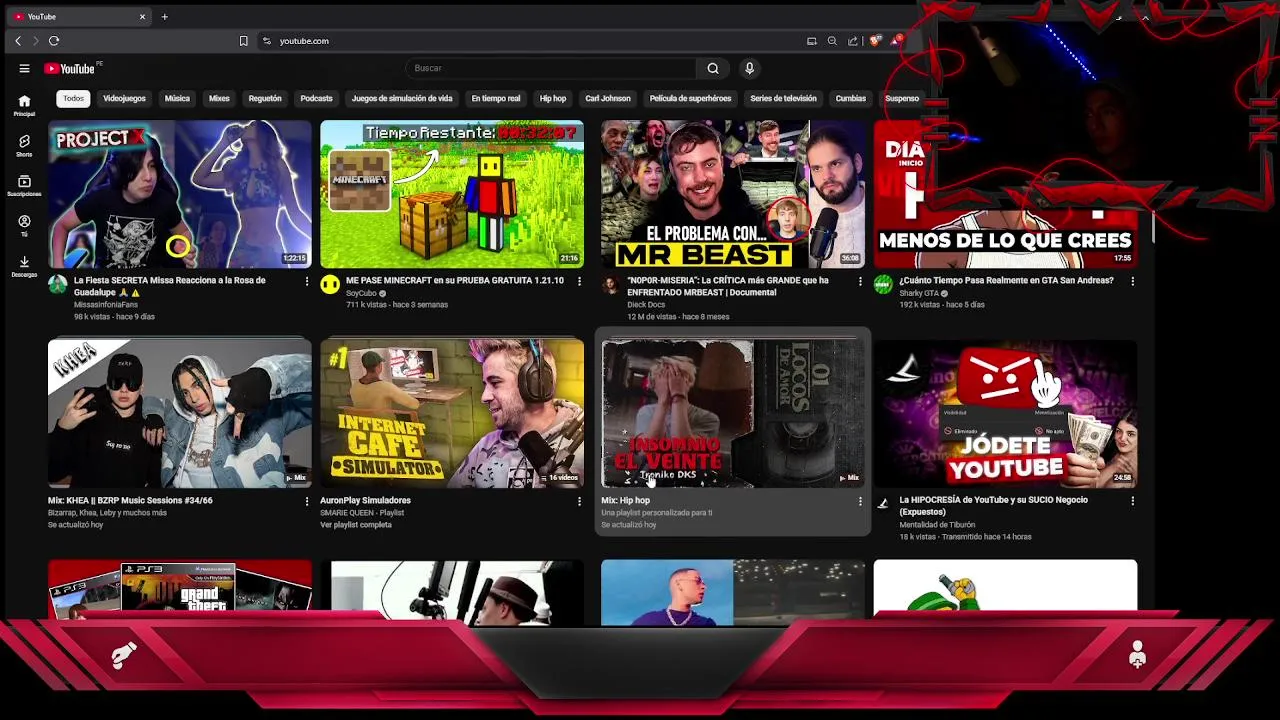This screenshot has height=720, width=1280.
Task: Select Series de televisión chip
Action: pyautogui.click(x=783, y=98)
